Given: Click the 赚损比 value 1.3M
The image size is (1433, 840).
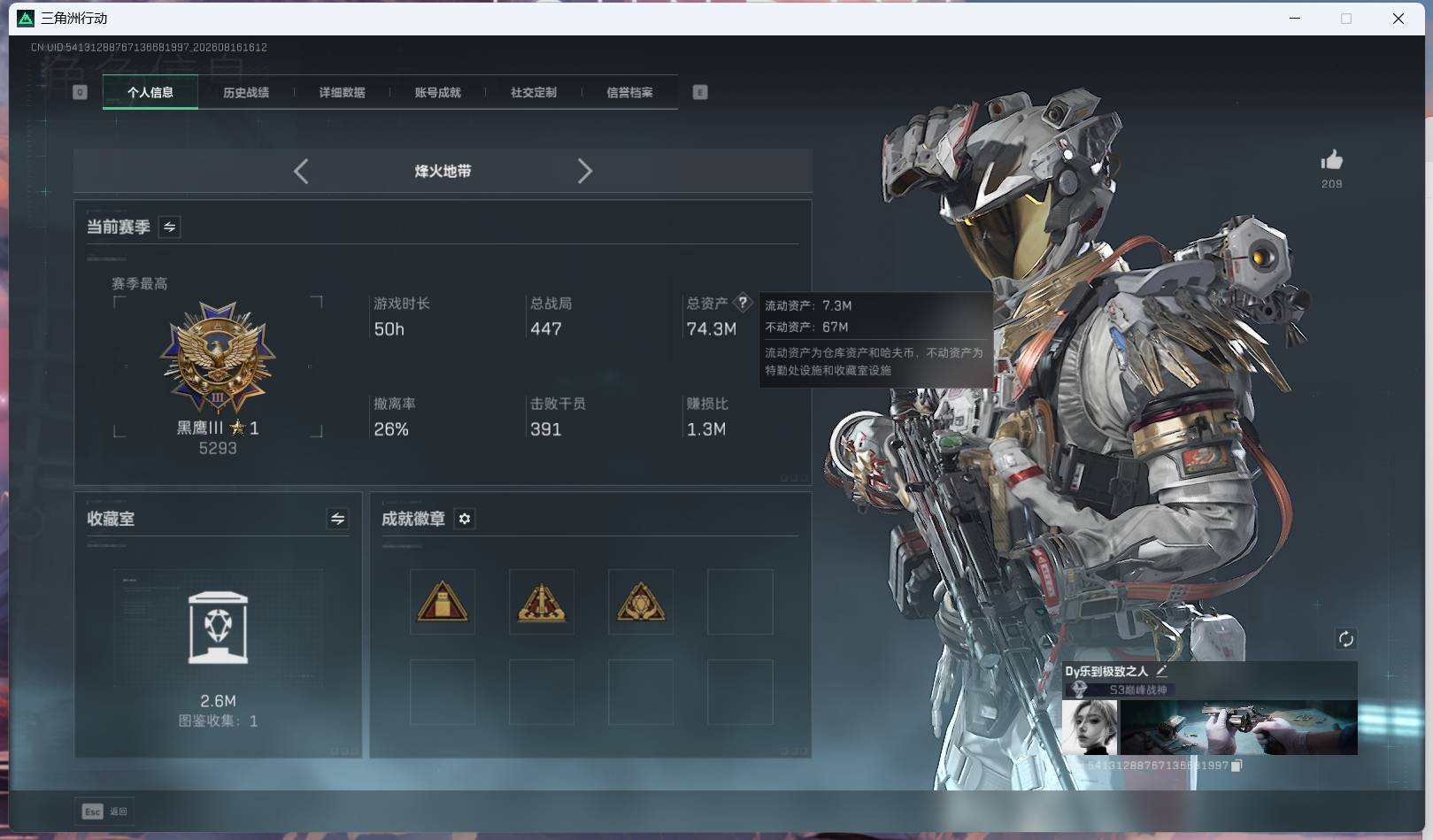Looking at the screenshot, I should pyautogui.click(x=706, y=429).
